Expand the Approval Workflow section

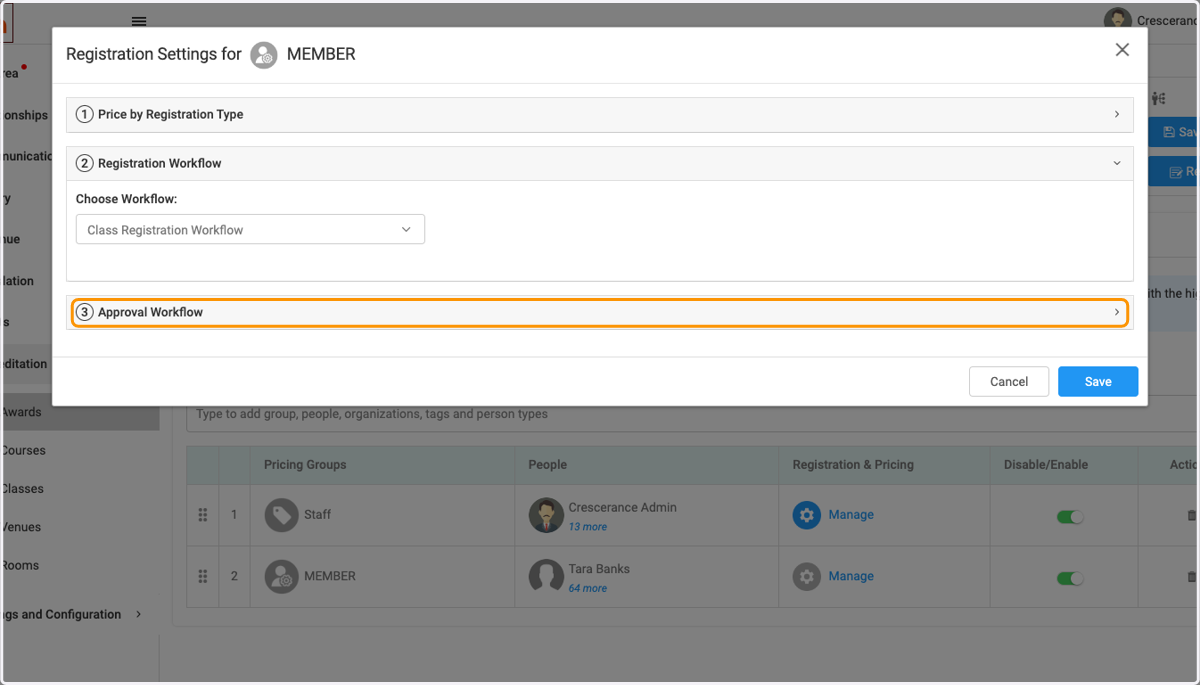click(x=600, y=312)
